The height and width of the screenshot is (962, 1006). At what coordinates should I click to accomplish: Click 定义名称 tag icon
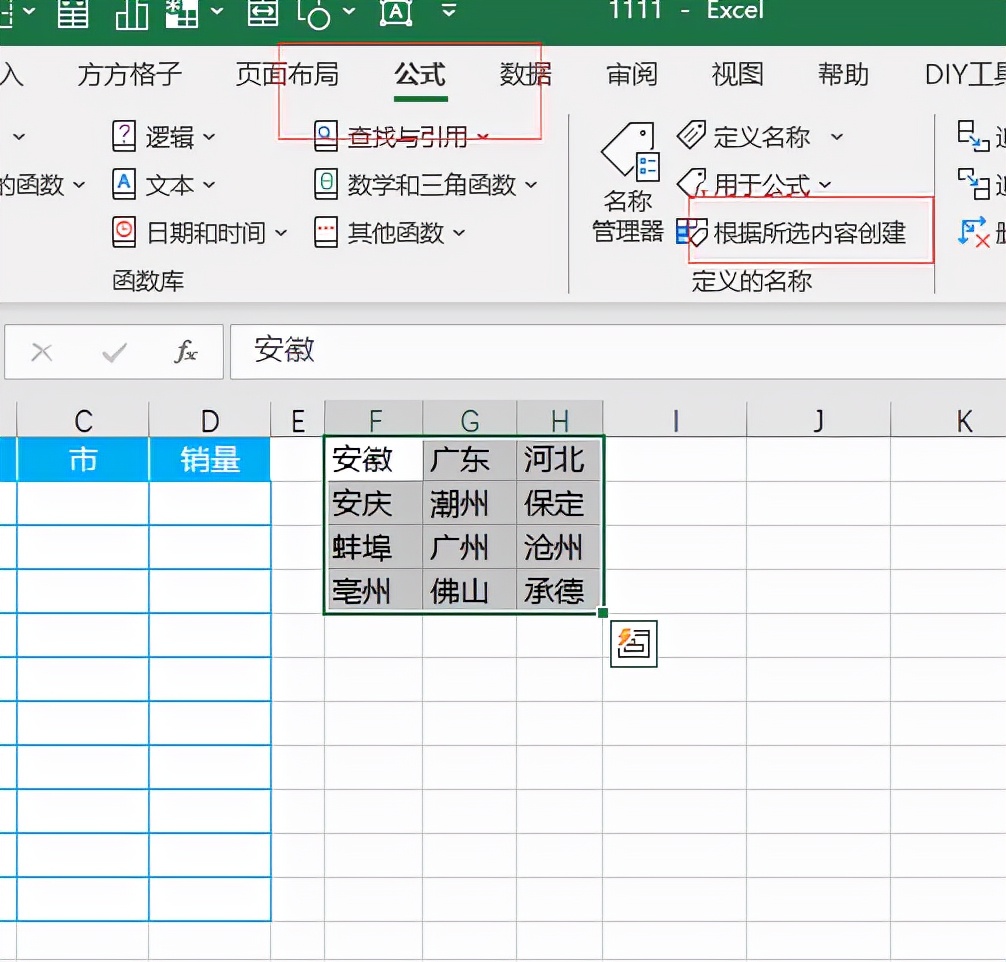click(x=691, y=135)
